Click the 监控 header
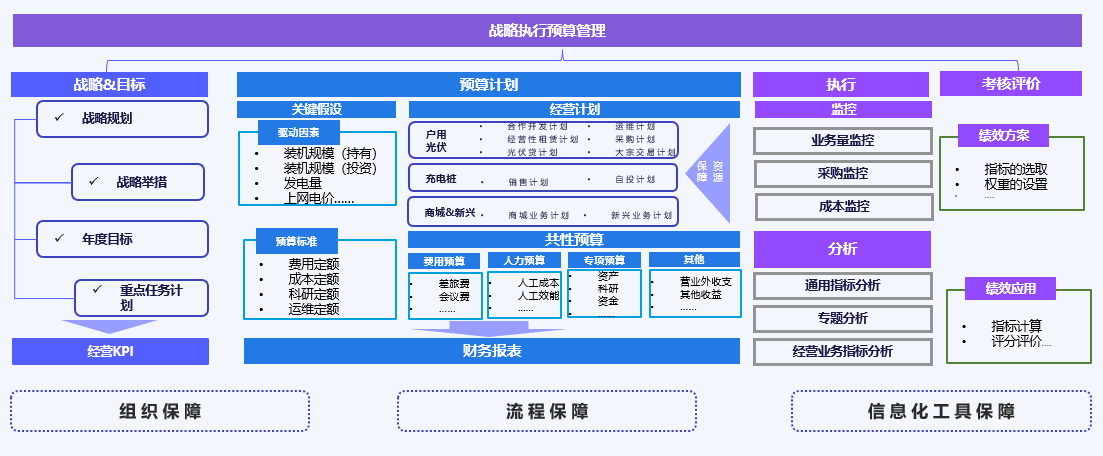 coord(843,110)
